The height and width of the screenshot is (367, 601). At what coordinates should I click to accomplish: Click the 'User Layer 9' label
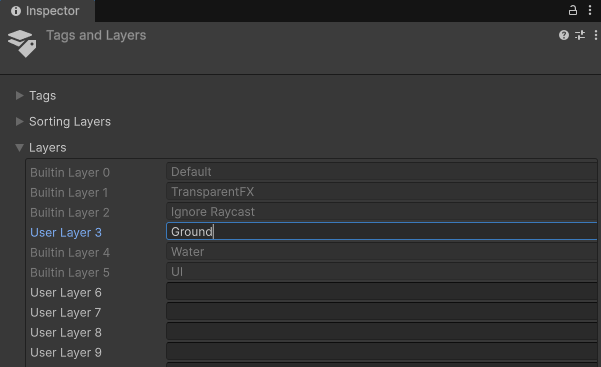pos(66,352)
